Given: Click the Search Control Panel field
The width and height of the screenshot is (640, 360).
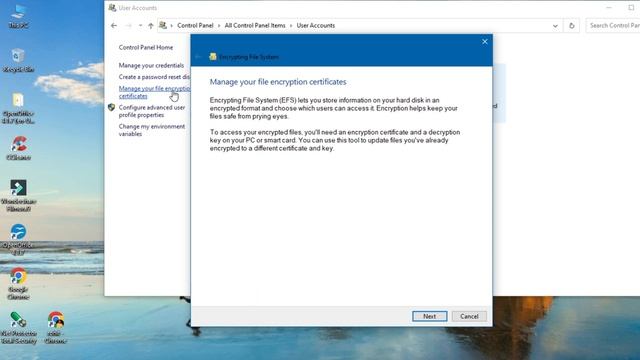Looking at the screenshot, I should click(613, 25).
